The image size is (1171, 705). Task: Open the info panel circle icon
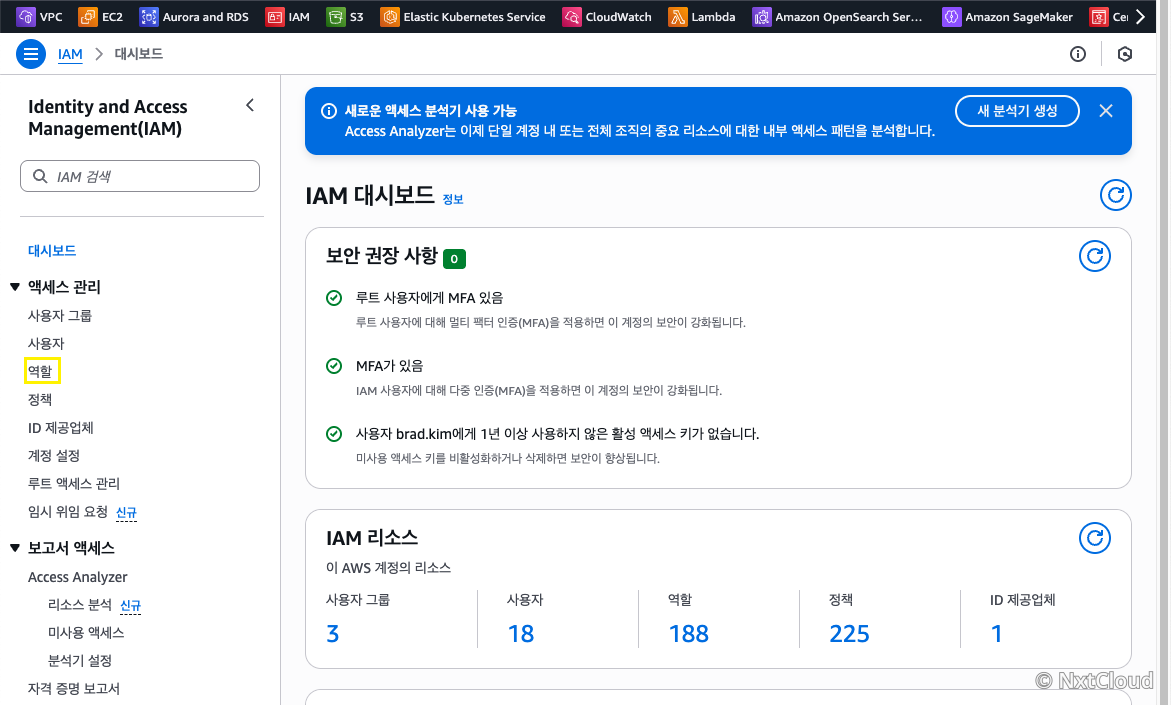coord(1078,54)
